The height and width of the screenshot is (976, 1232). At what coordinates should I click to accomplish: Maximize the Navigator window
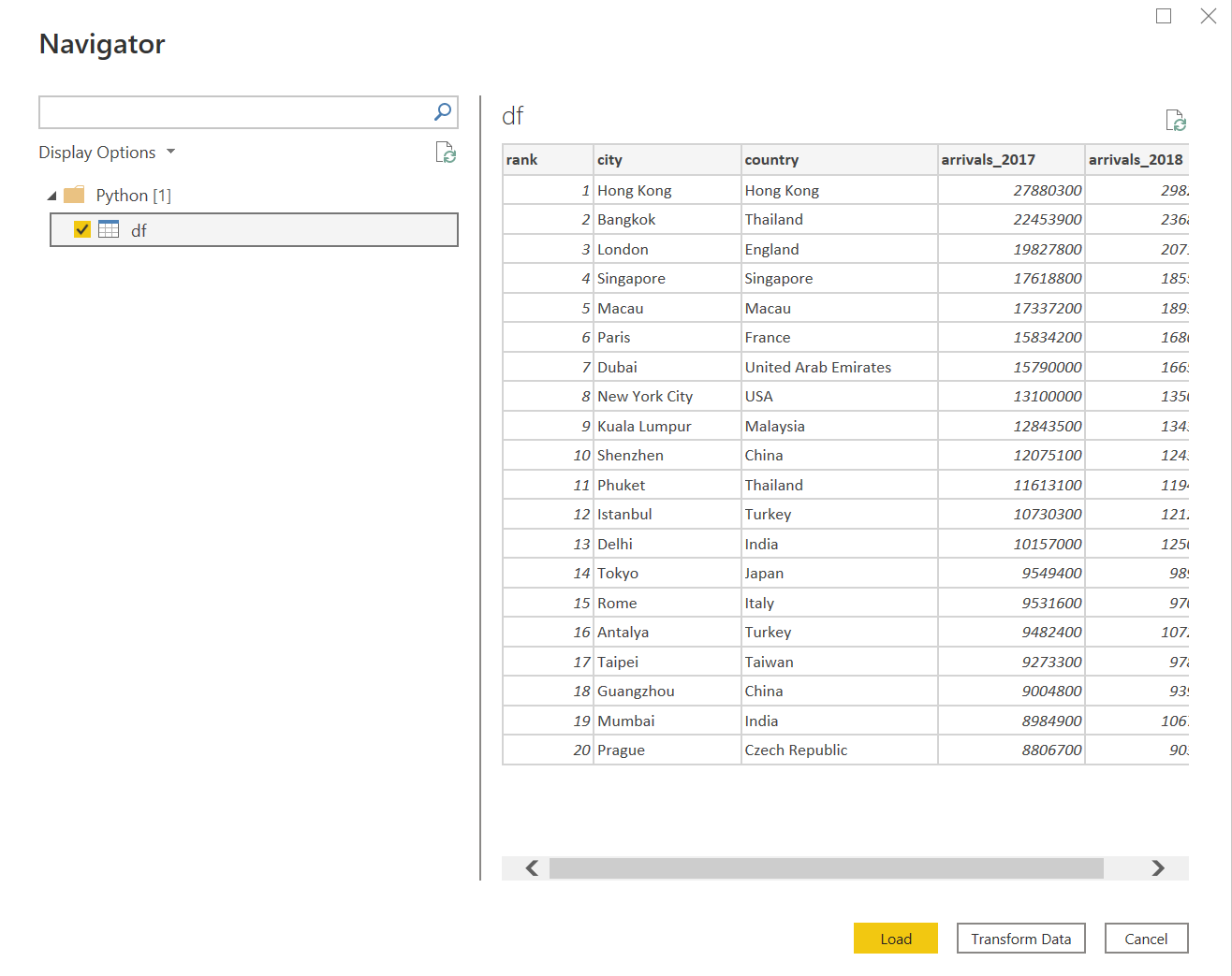[1164, 16]
